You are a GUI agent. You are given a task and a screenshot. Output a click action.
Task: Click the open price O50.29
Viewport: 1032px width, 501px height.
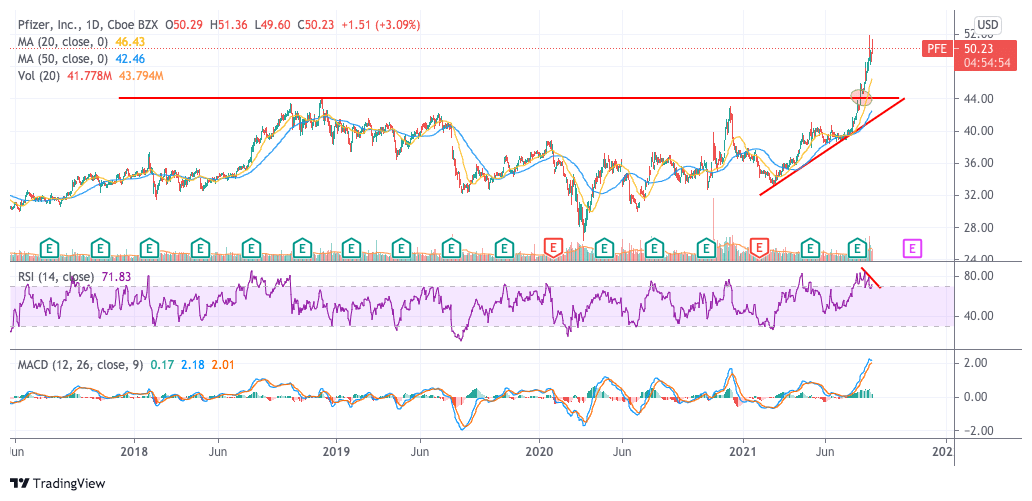point(185,25)
